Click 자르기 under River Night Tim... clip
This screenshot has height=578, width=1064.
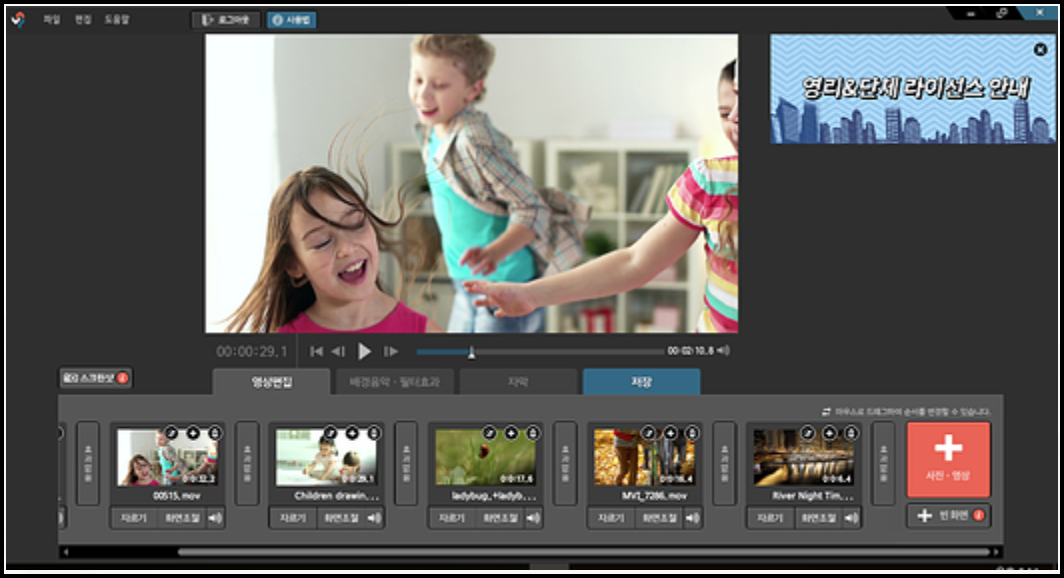[x=770, y=518]
